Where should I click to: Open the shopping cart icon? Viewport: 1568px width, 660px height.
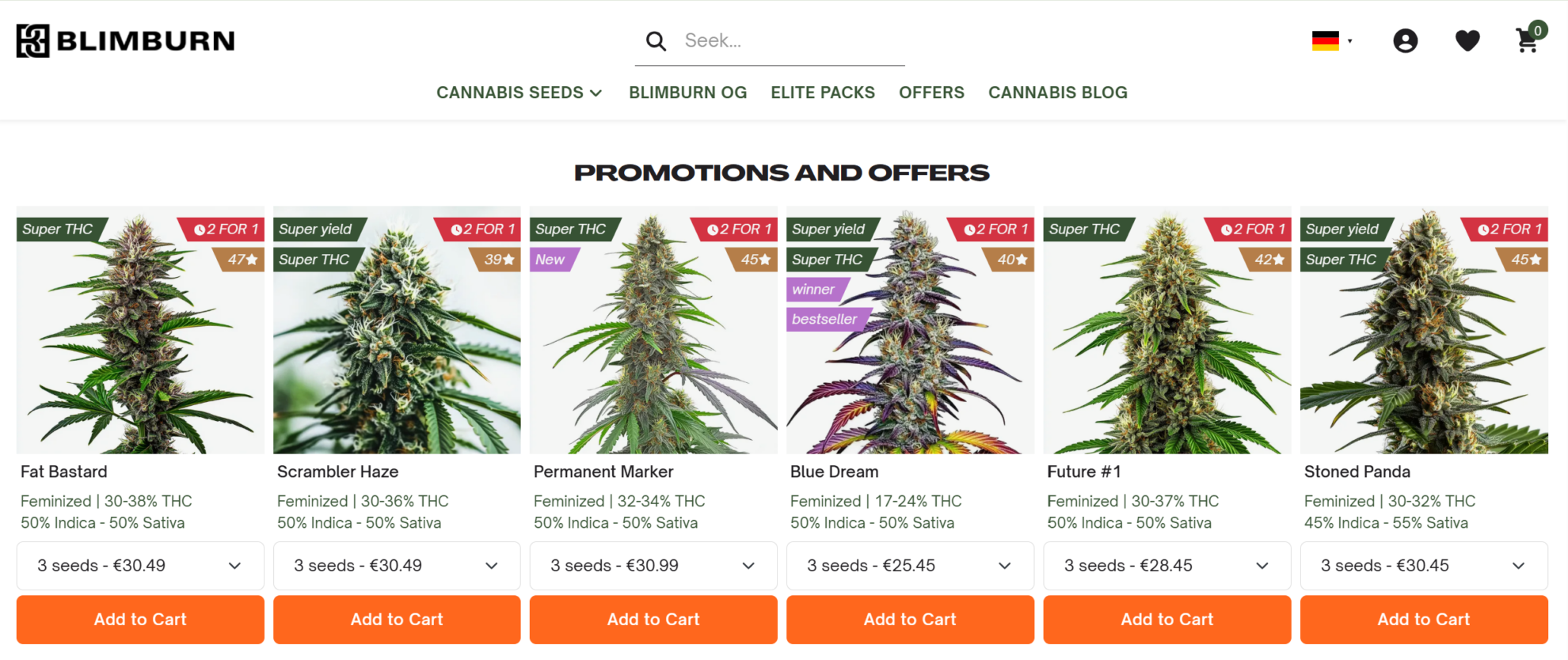[1528, 41]
